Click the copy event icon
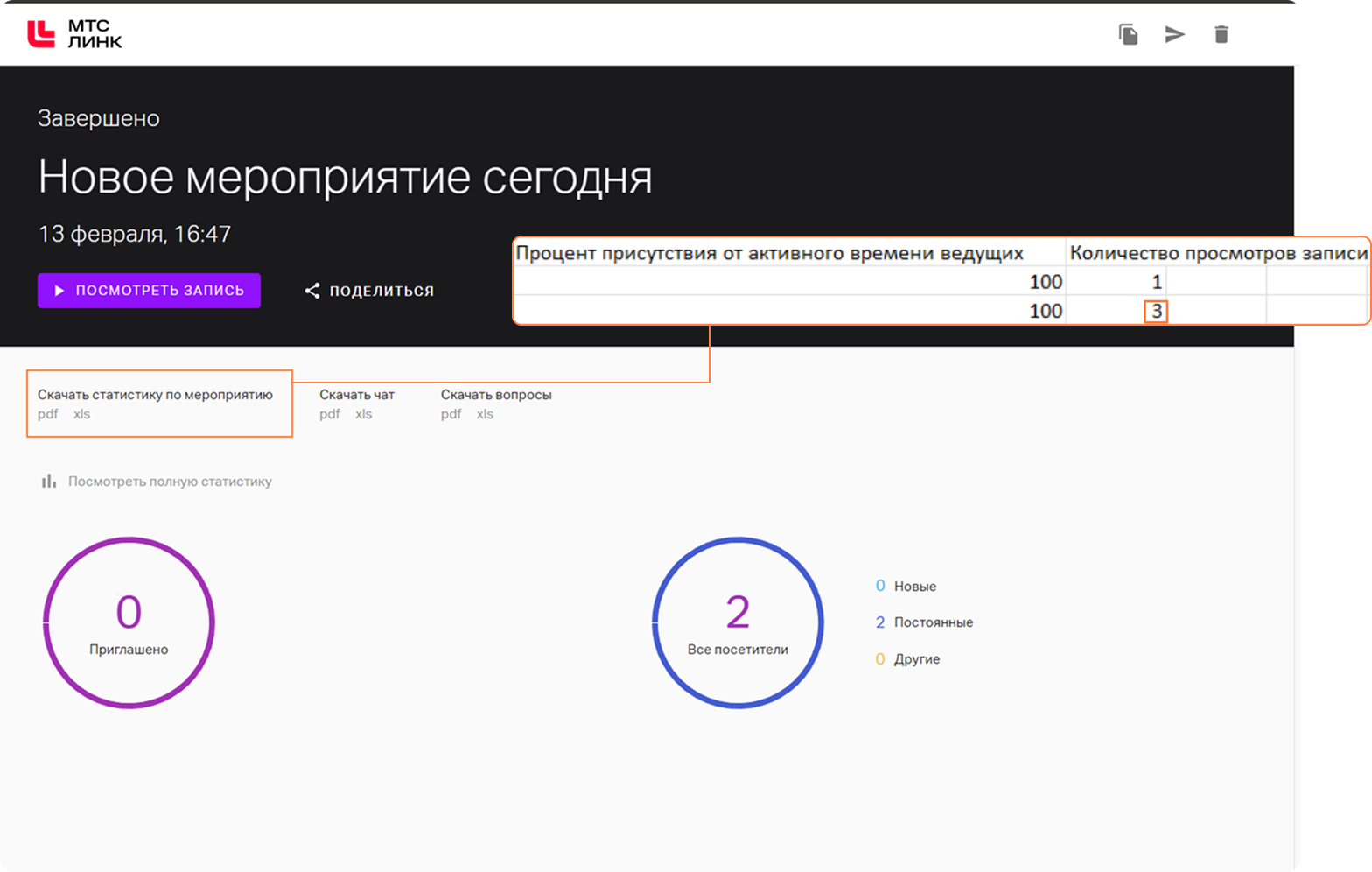The height and width of the screenshot is (872, 1372). [1129, 34]
